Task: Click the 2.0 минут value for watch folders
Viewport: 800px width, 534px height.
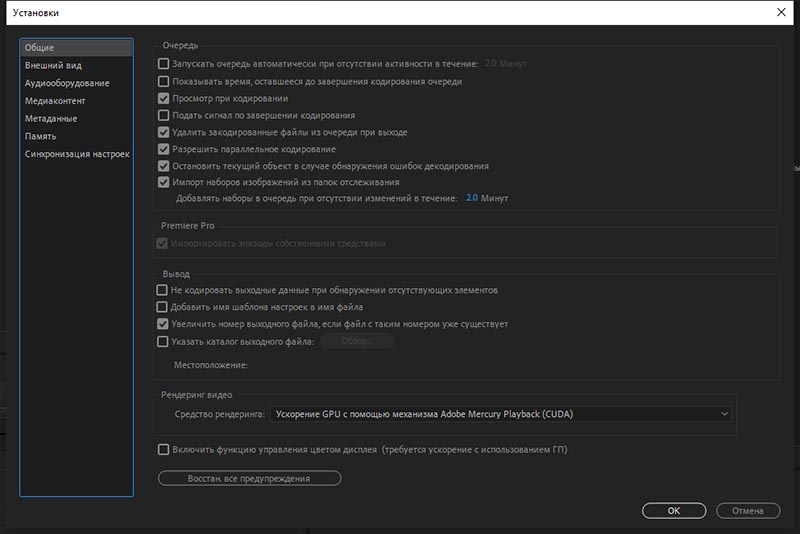Action: 471,199
